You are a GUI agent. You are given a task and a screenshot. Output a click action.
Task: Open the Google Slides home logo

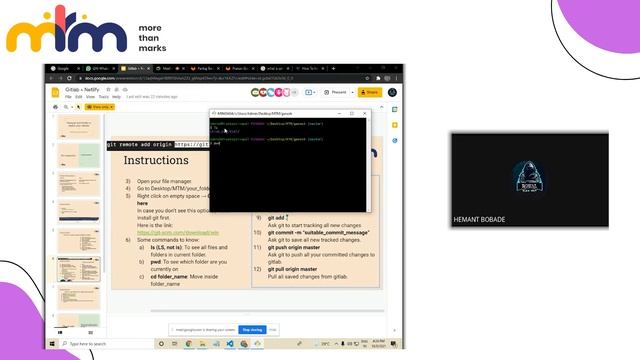[56, 93]
